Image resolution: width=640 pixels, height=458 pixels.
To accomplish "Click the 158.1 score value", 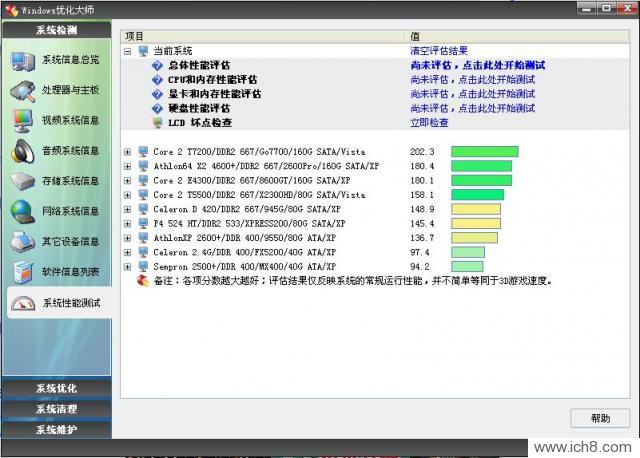I will [x=422, y=195].
